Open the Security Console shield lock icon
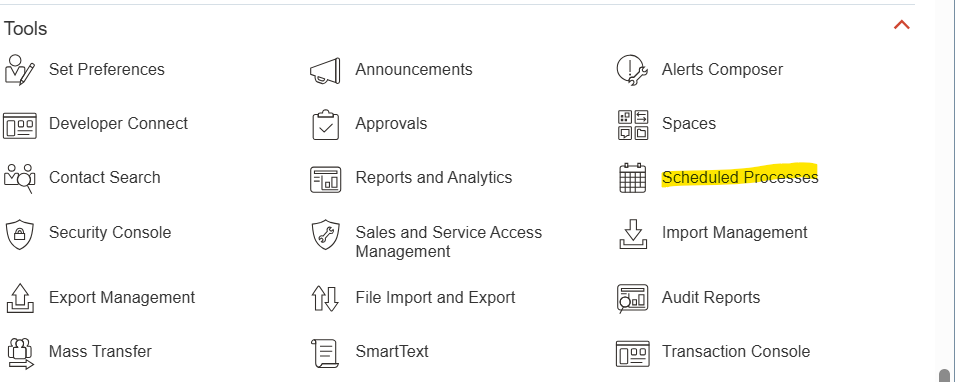Image resolution: width=955 pixels, height=382 pixels. click(19, 234)
